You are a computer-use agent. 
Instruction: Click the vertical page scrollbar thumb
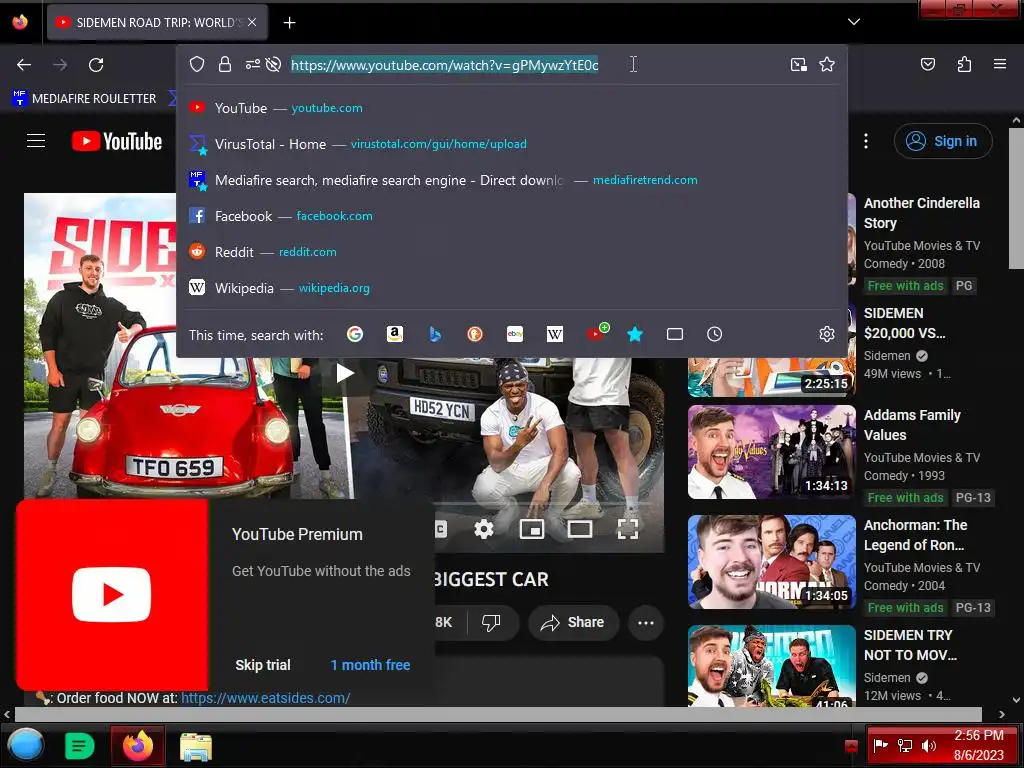click(x=1016, y=197)
